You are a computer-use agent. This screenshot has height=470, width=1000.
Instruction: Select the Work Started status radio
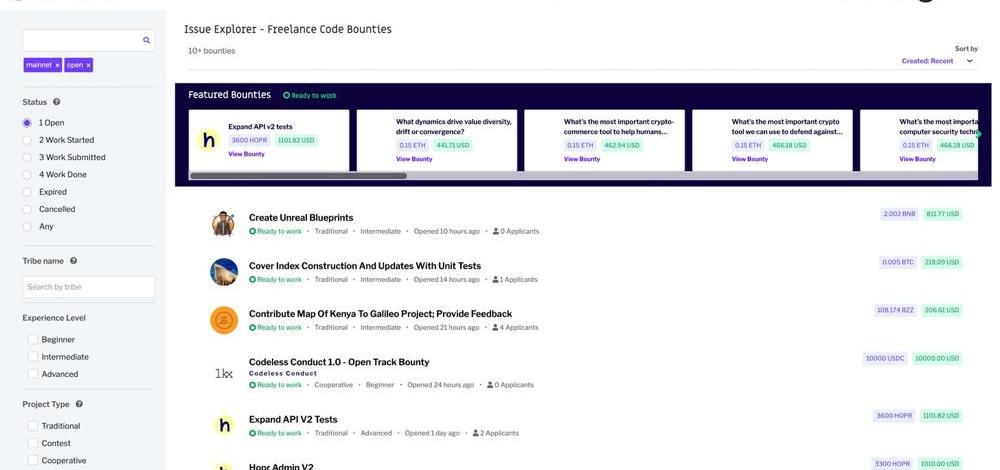tap(27, 140)
